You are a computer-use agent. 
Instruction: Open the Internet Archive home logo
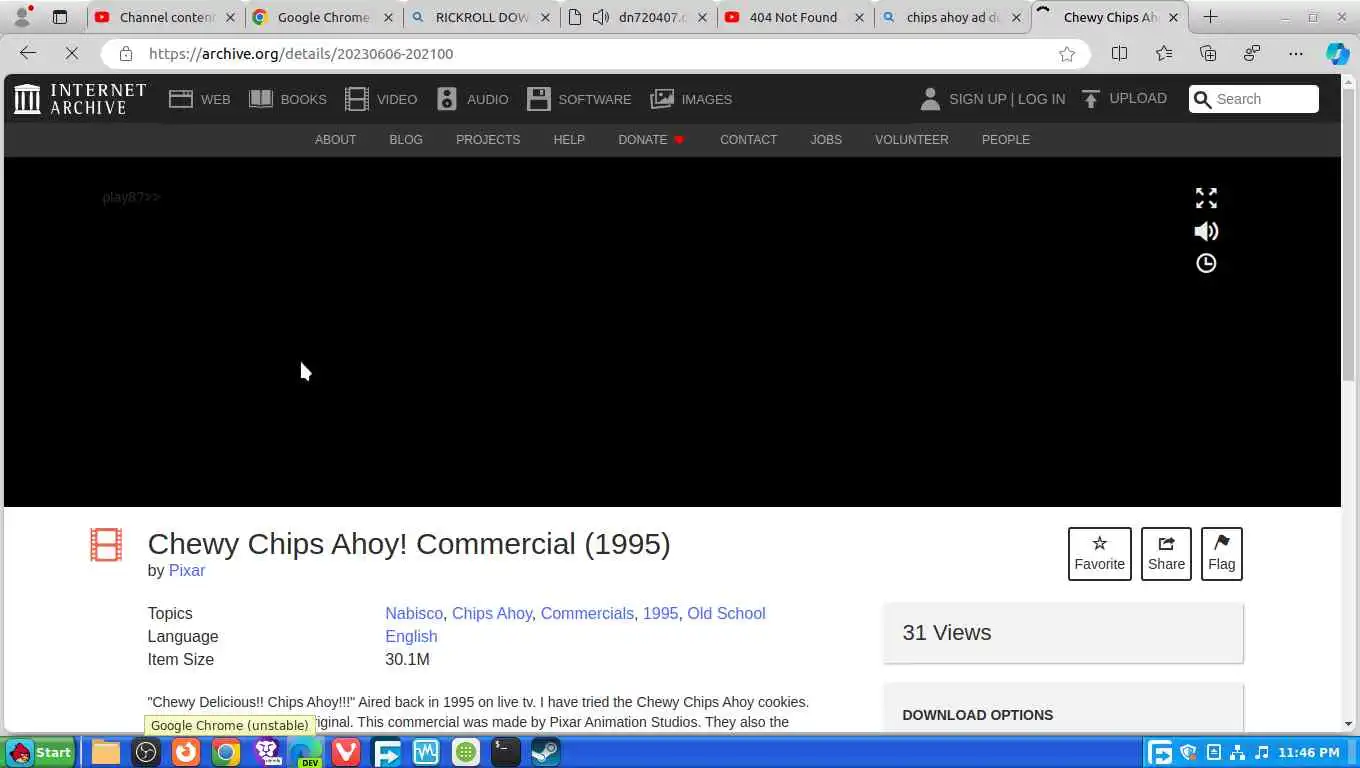(x=80, y=99)
